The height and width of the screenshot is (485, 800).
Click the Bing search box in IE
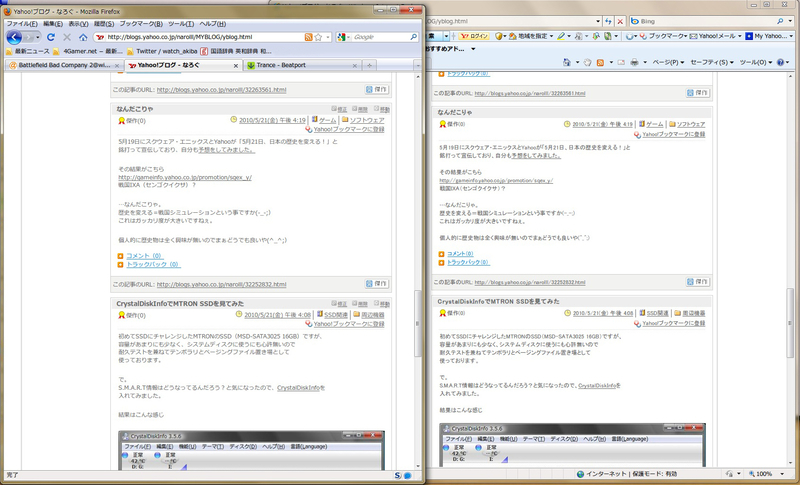707,21
